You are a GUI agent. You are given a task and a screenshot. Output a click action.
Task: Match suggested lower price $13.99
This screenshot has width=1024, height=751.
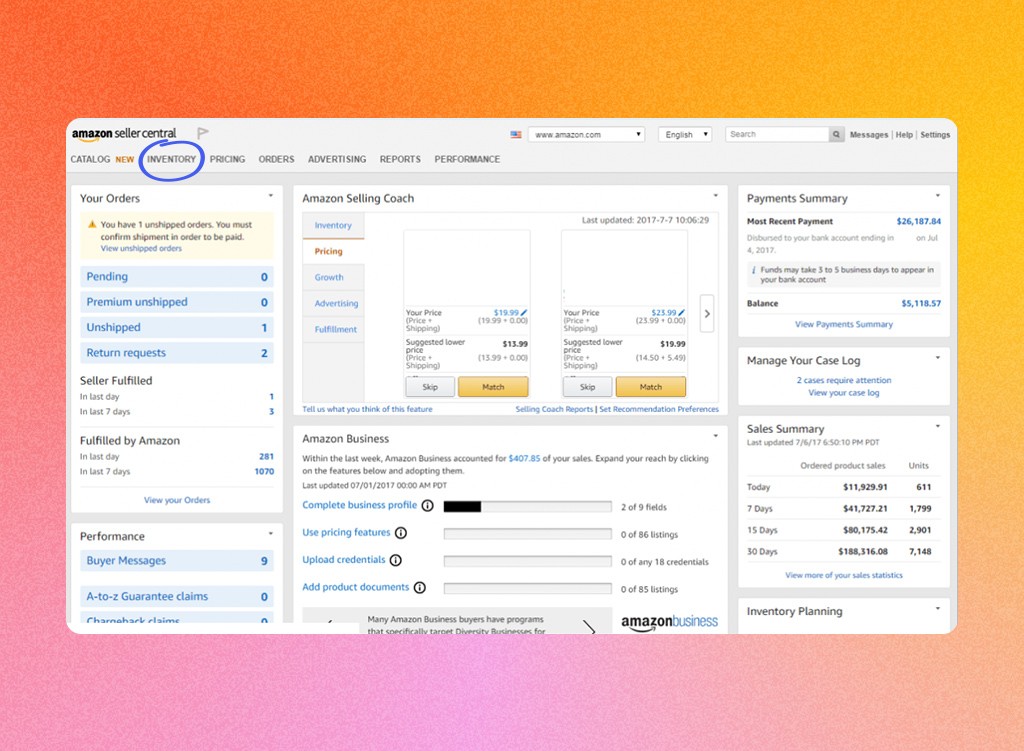[493, 387]
